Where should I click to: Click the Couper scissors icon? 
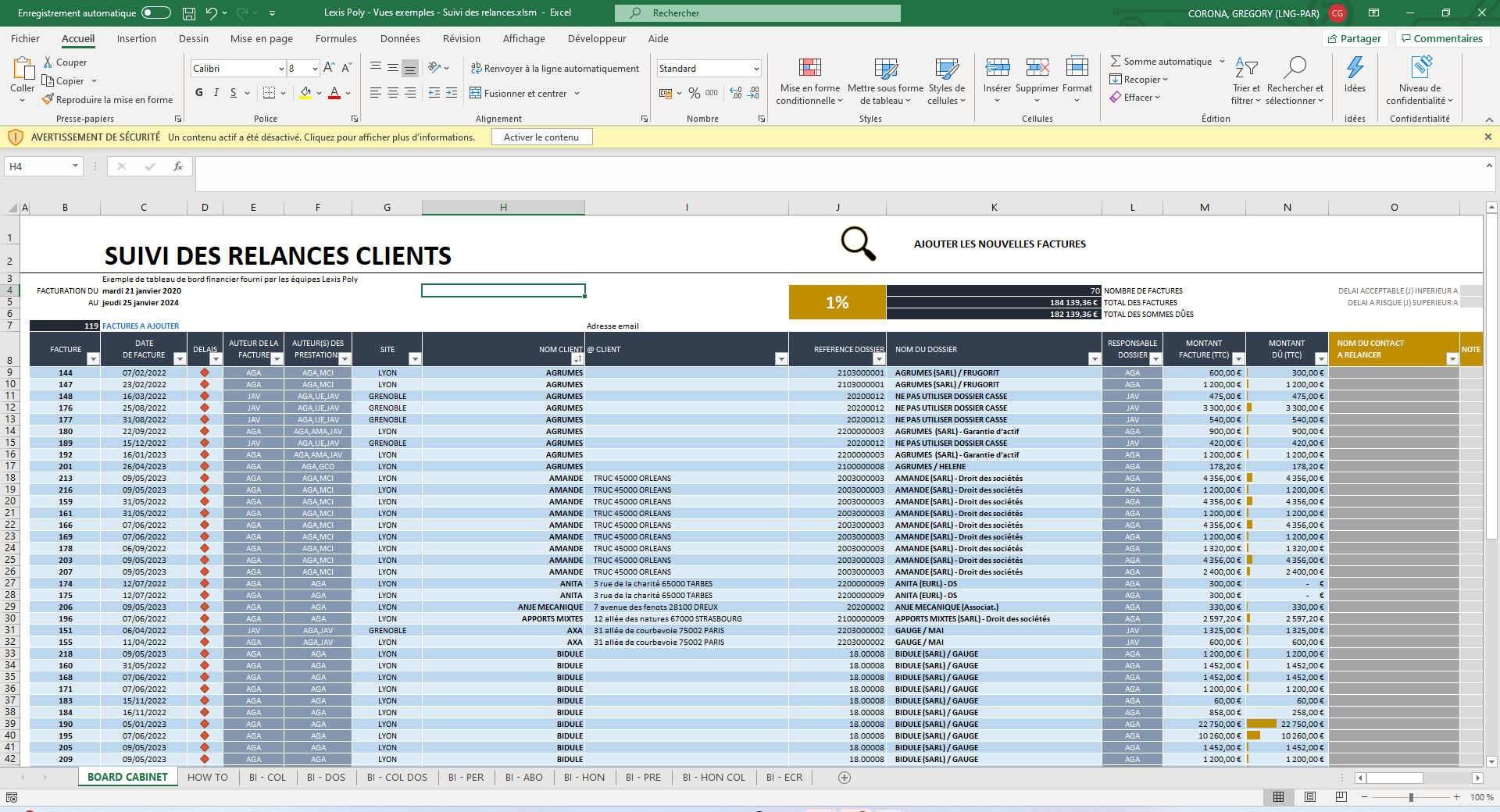click(x=48, y=62)
